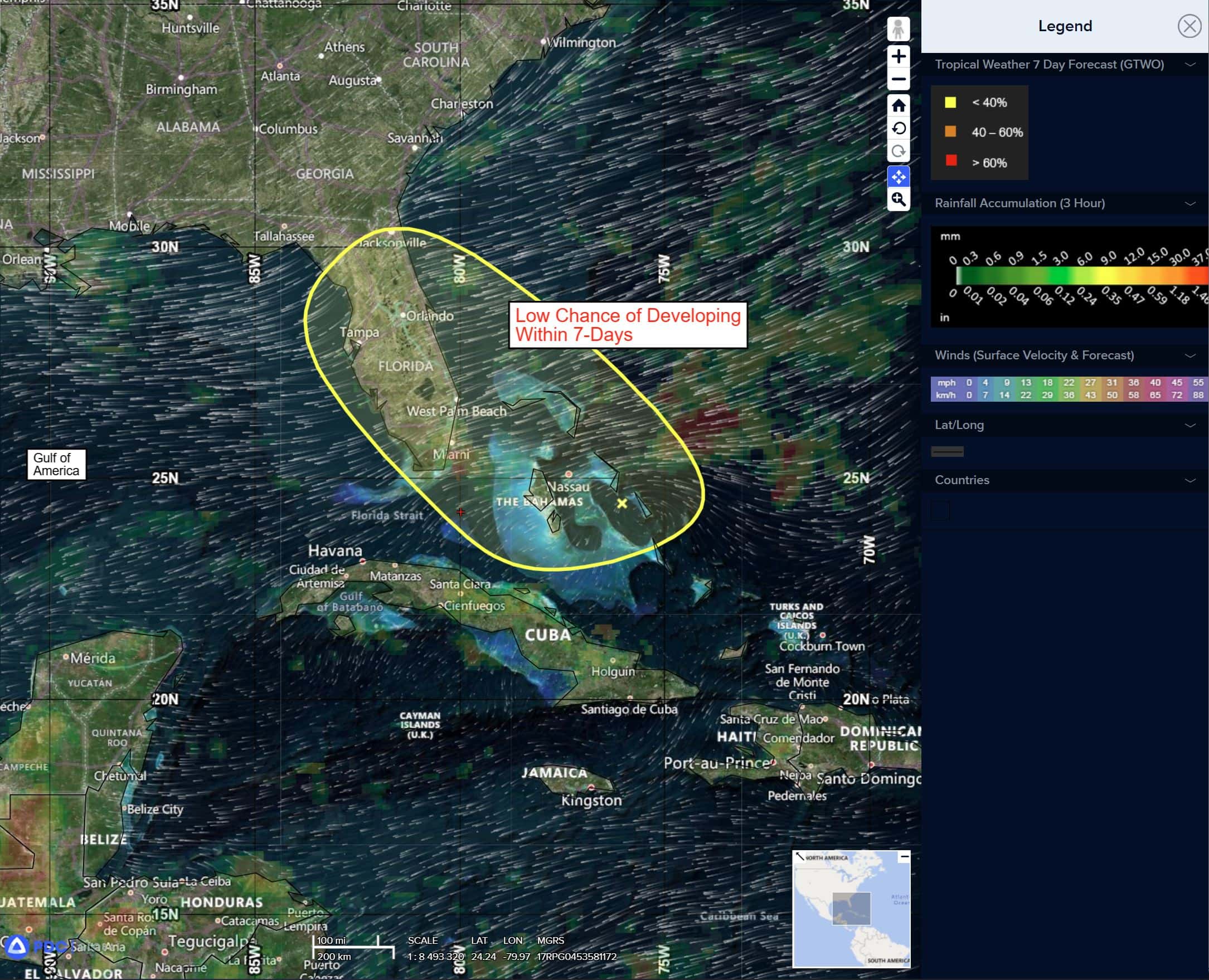Activate the zoom-to-area magnifier tool
Viewport: 1209px width, 980px height.
click(898, 199)
